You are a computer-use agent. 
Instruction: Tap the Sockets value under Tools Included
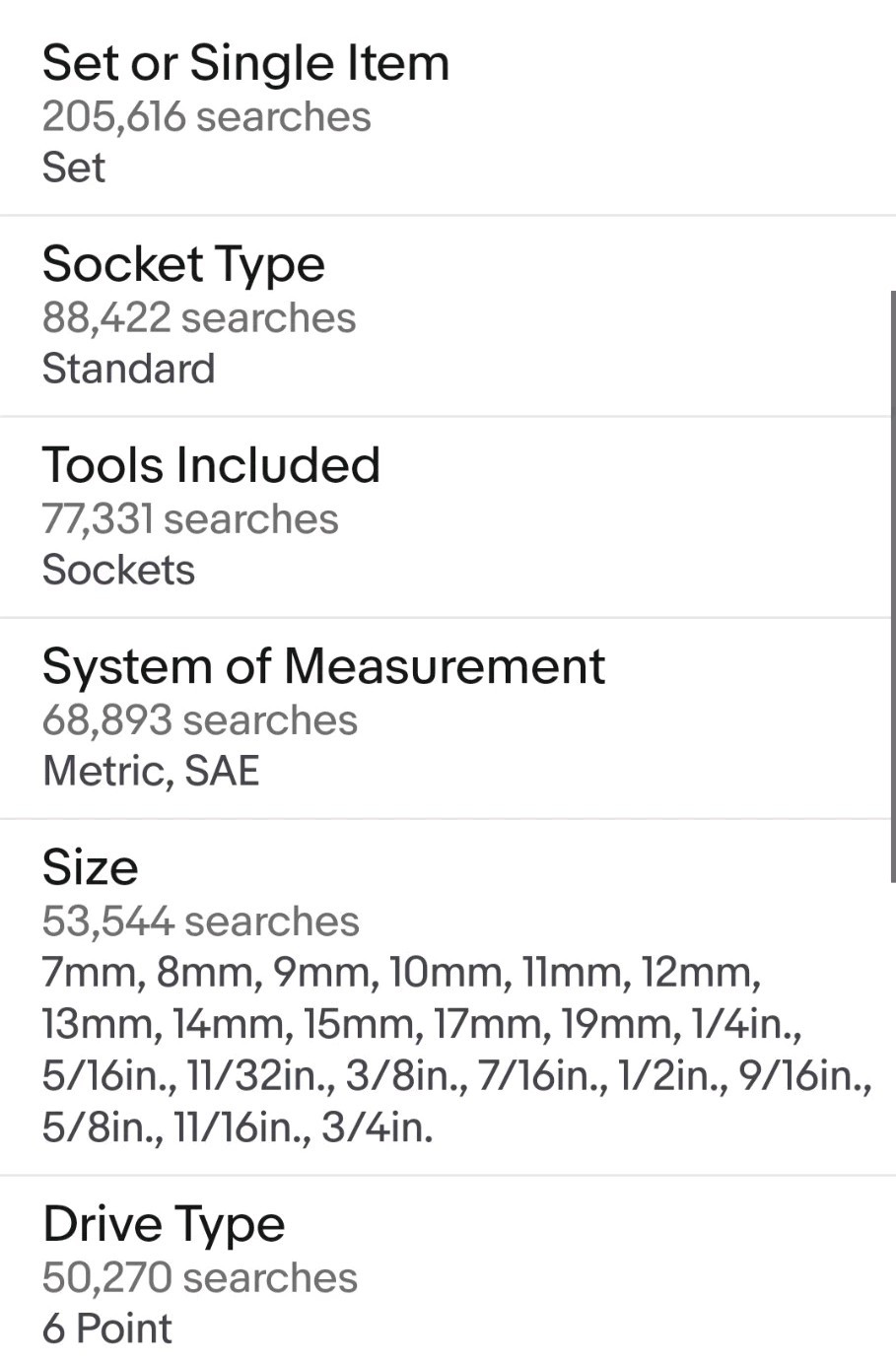click(119, 569)
